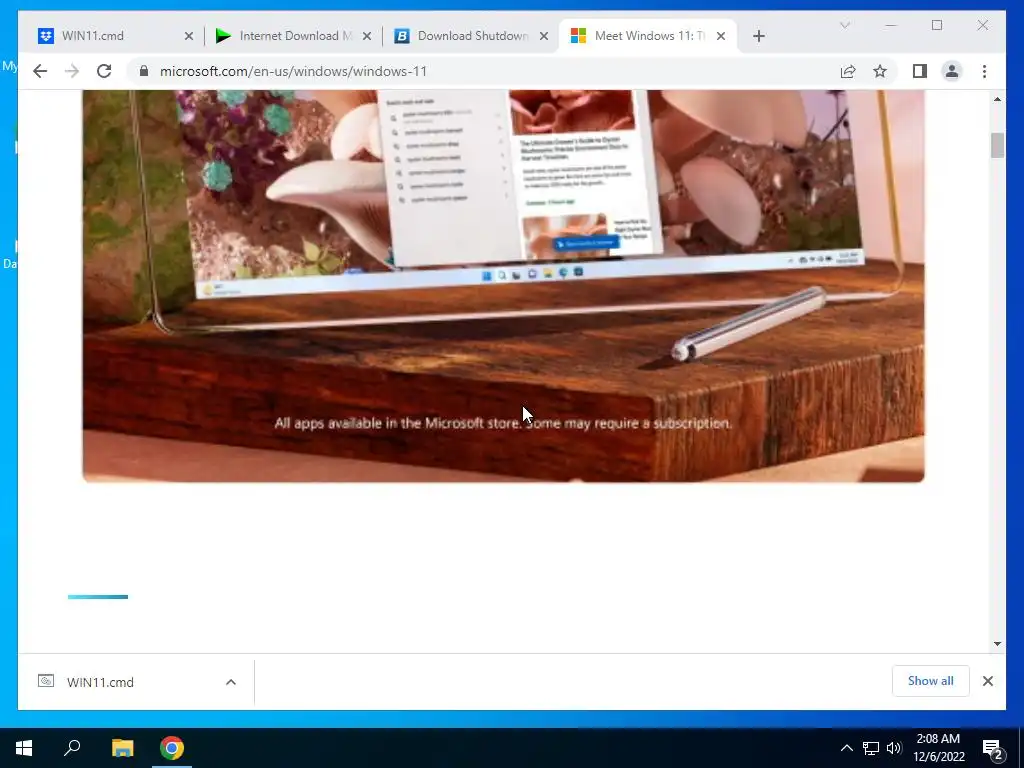
Task: Close the Download Shutdown tab
Action: pyautogui.click(x=544, y=36)
